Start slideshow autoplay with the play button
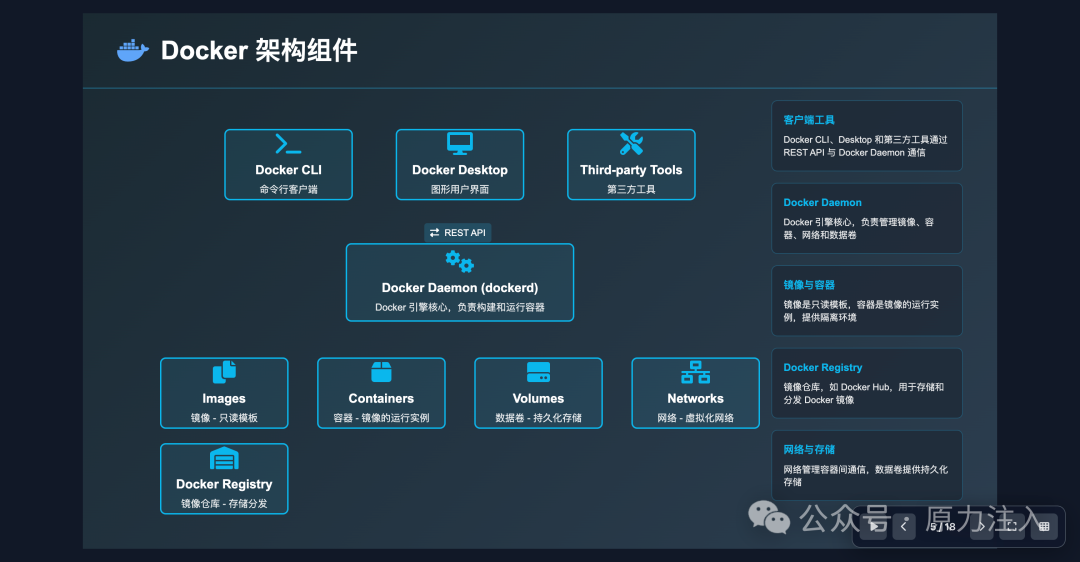Viewport: 1080px width, 562px height. (874, 527)
